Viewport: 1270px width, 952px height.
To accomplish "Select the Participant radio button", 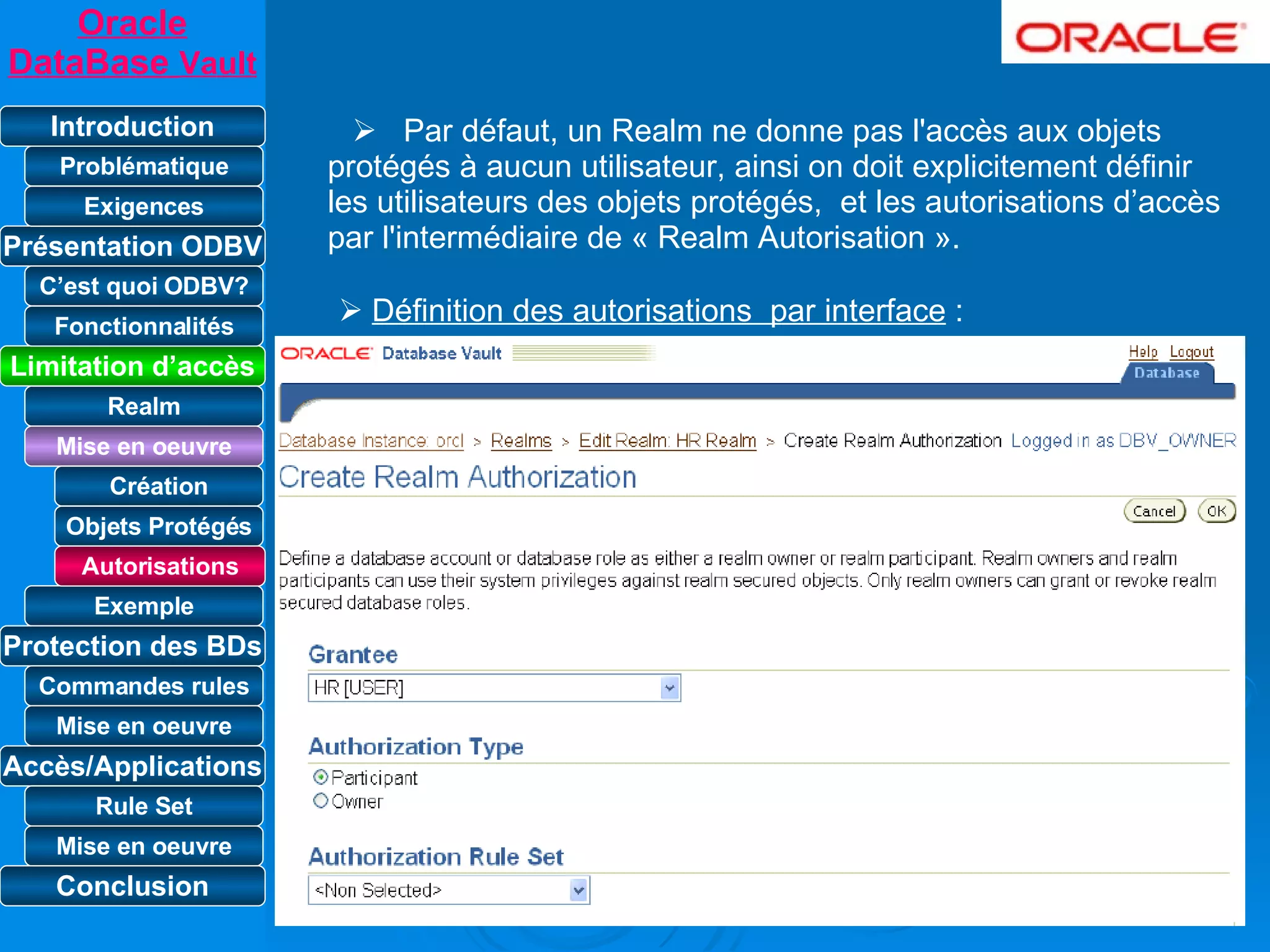I will tap(321, 777).
